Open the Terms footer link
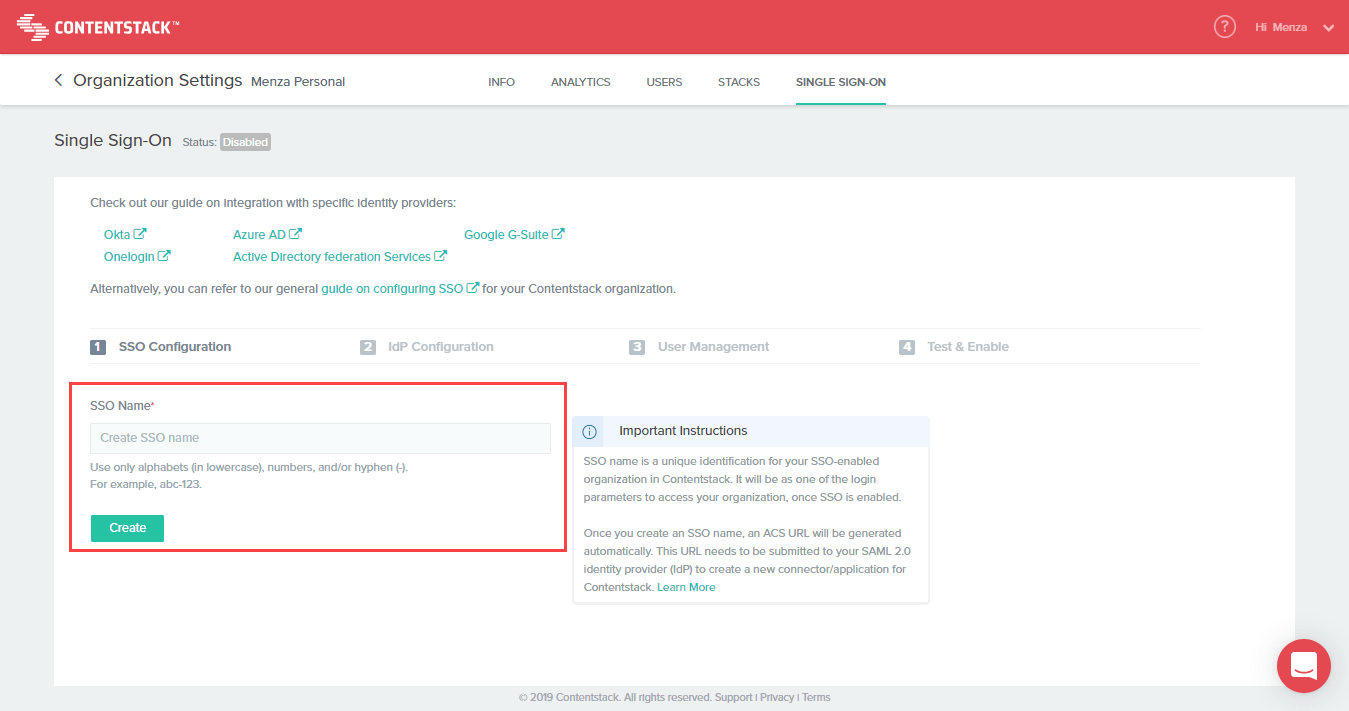Image resolution: width=1349 pixels, height=711 pixels. [816, 697]
